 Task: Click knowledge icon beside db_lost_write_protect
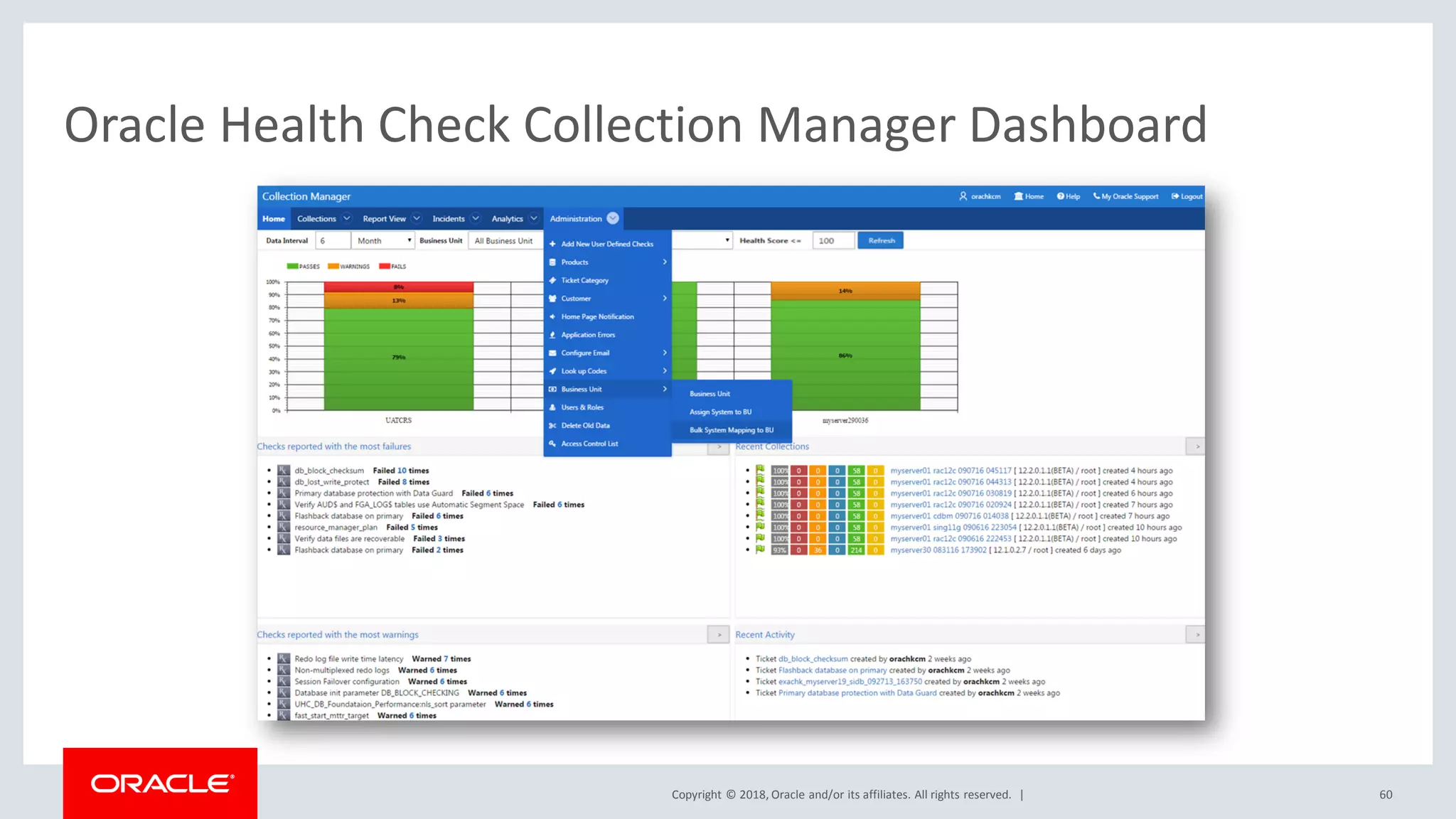point(284,482)
